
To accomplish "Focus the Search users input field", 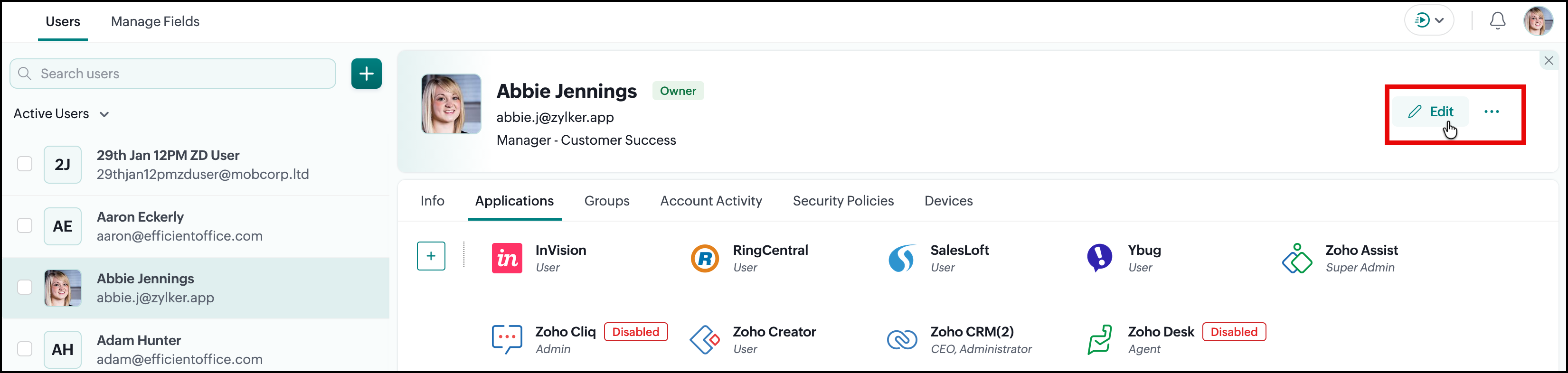I will coord(173,74).
